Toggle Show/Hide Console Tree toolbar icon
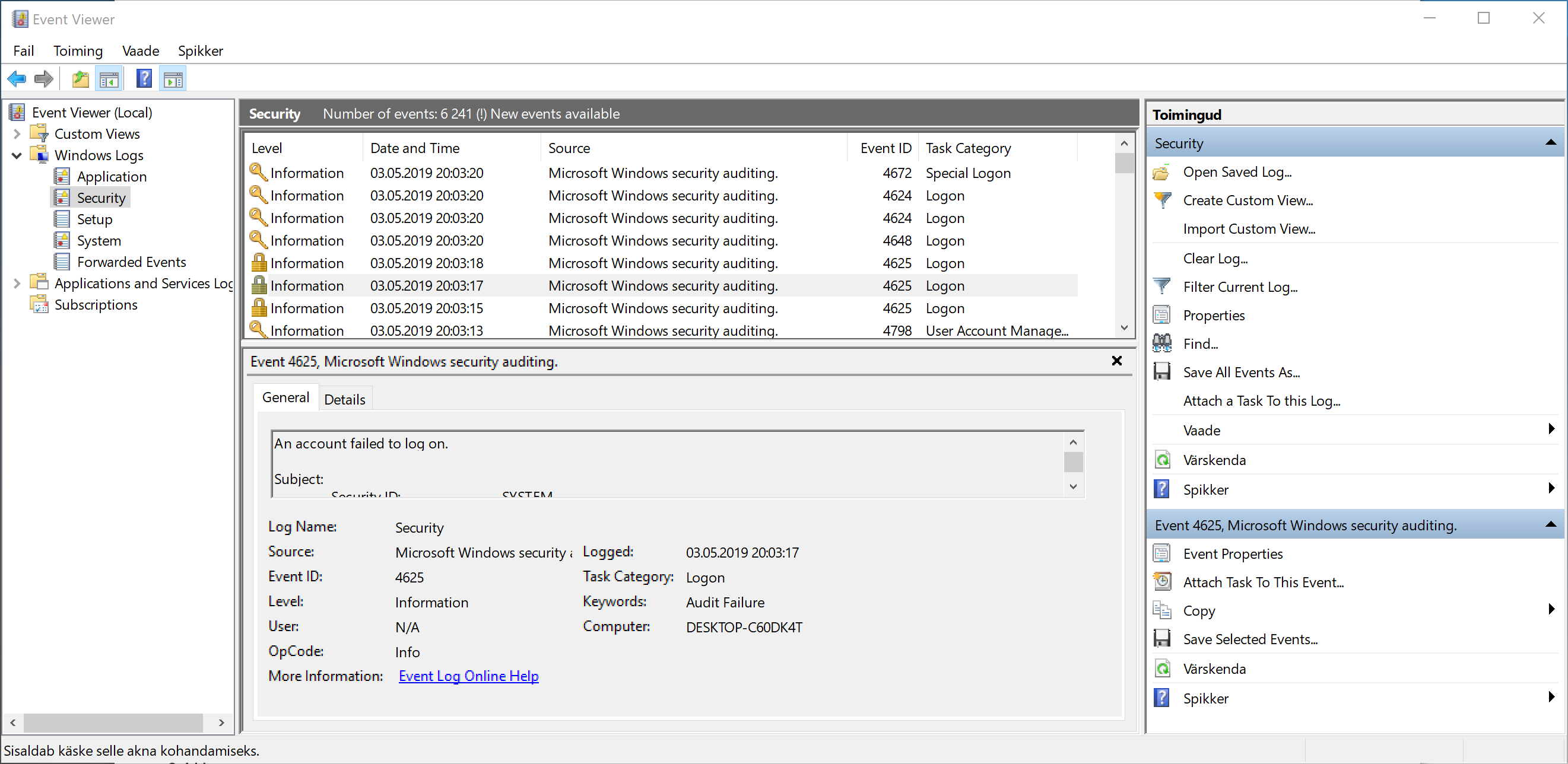The width and height of the screenshot is (1568, 764). 110,79
